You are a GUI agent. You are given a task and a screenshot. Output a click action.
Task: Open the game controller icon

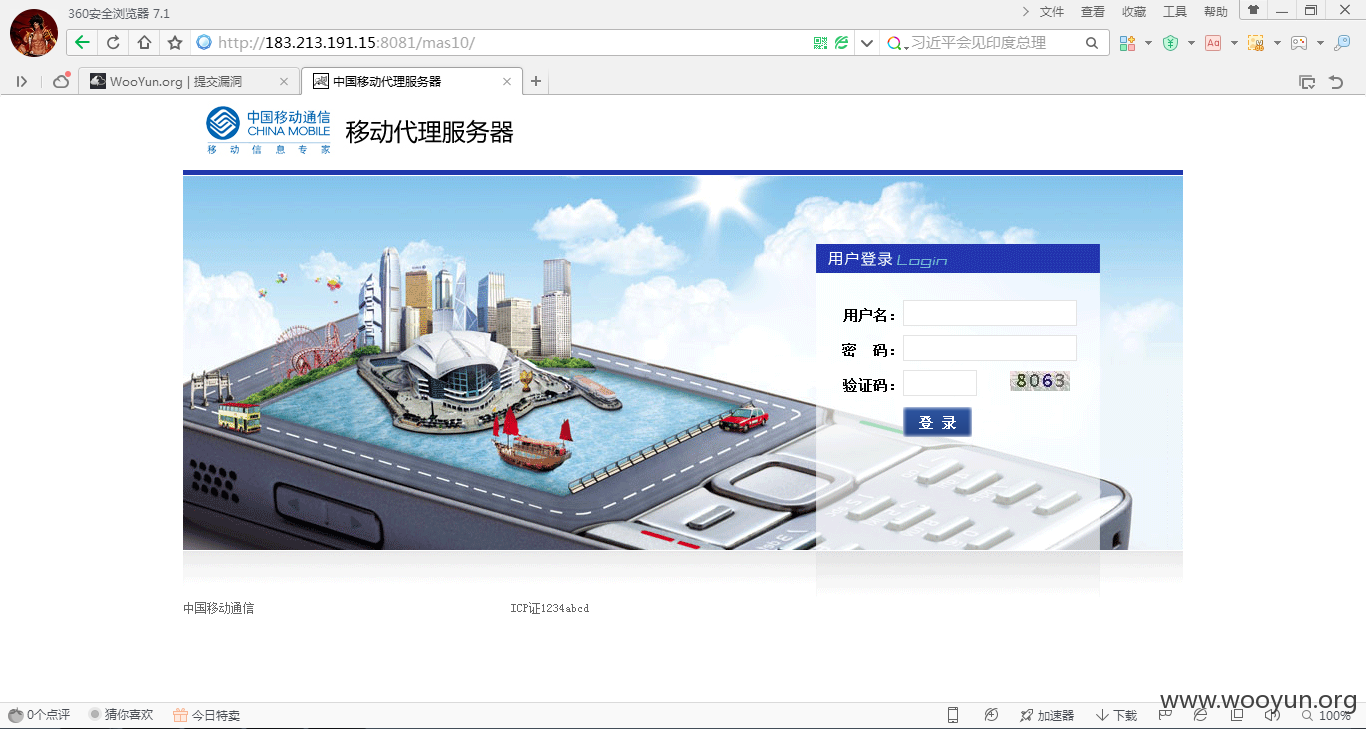(x=1299, y=43)
